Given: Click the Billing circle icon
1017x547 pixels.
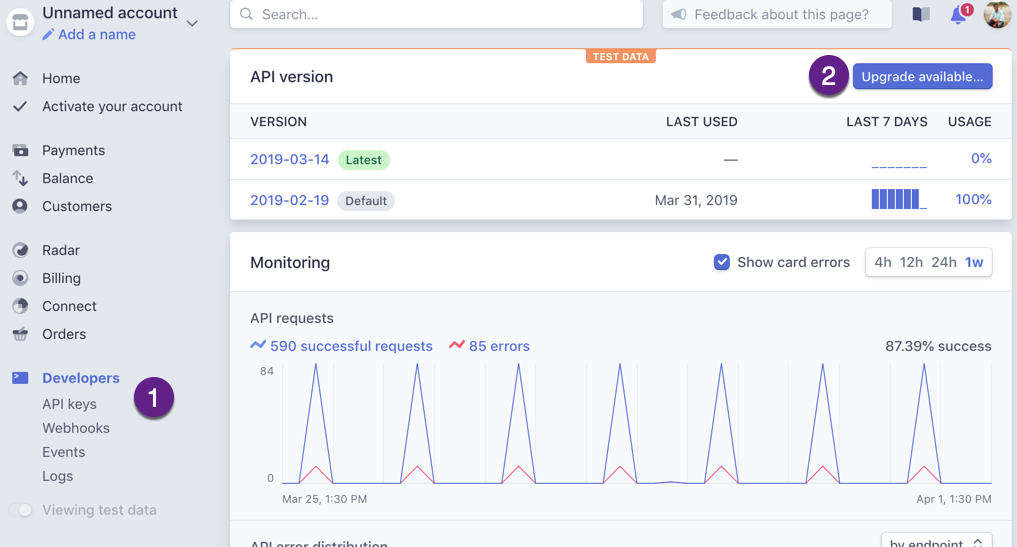Looking at the screenshot, I should point(20,278).
